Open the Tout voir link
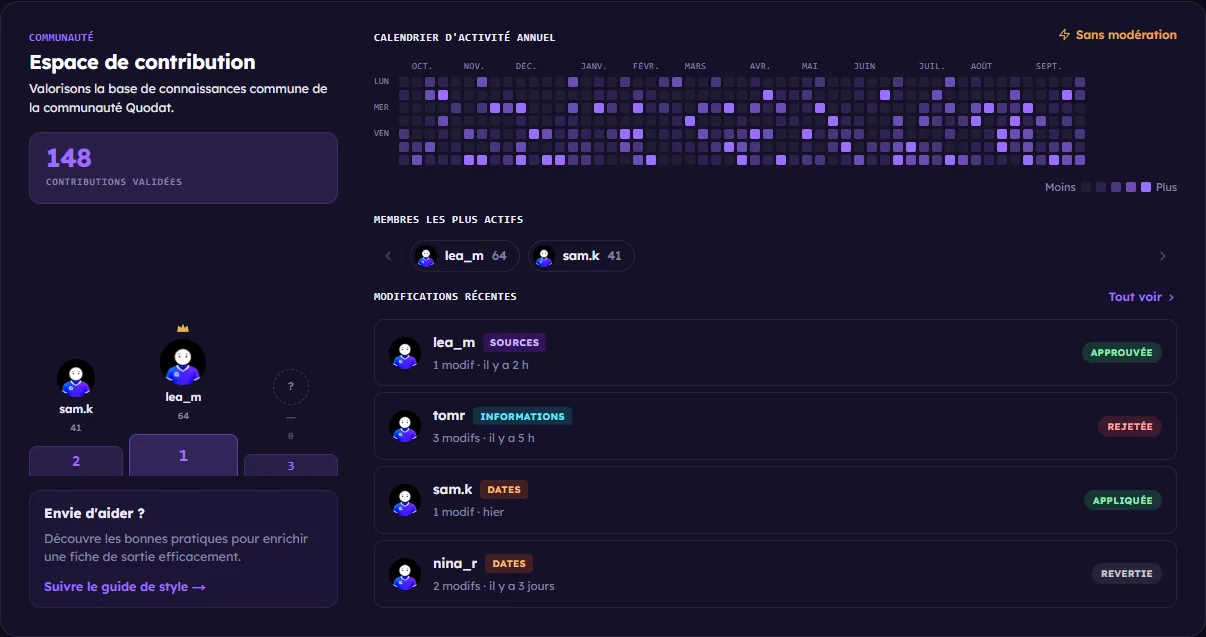The width and height of the screenshot is (1206, 637). [x=1142, y=297]
